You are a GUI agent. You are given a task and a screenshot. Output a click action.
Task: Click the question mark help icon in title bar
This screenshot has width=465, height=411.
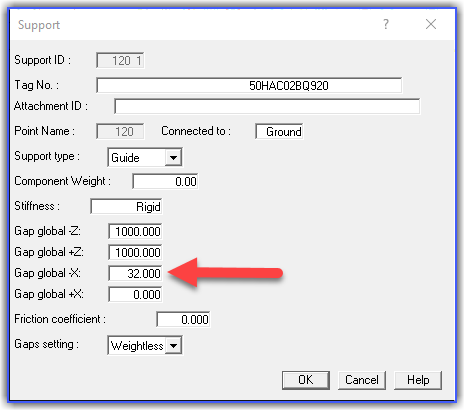[386, 24]
